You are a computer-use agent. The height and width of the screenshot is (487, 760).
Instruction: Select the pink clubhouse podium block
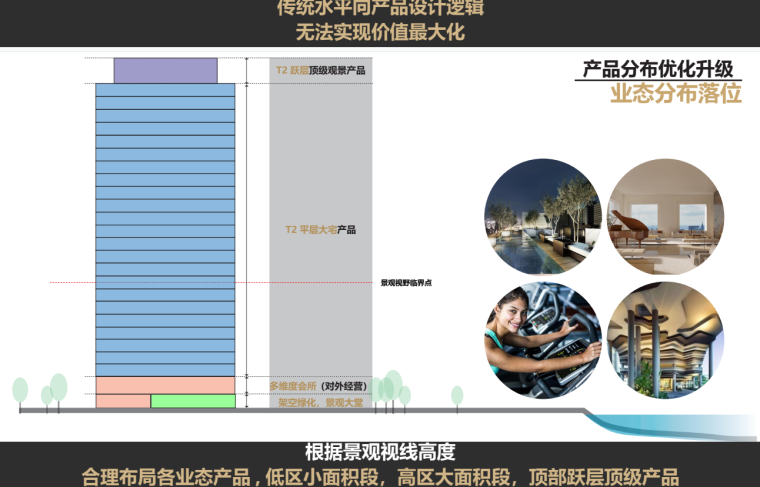[x=165, y=385]
